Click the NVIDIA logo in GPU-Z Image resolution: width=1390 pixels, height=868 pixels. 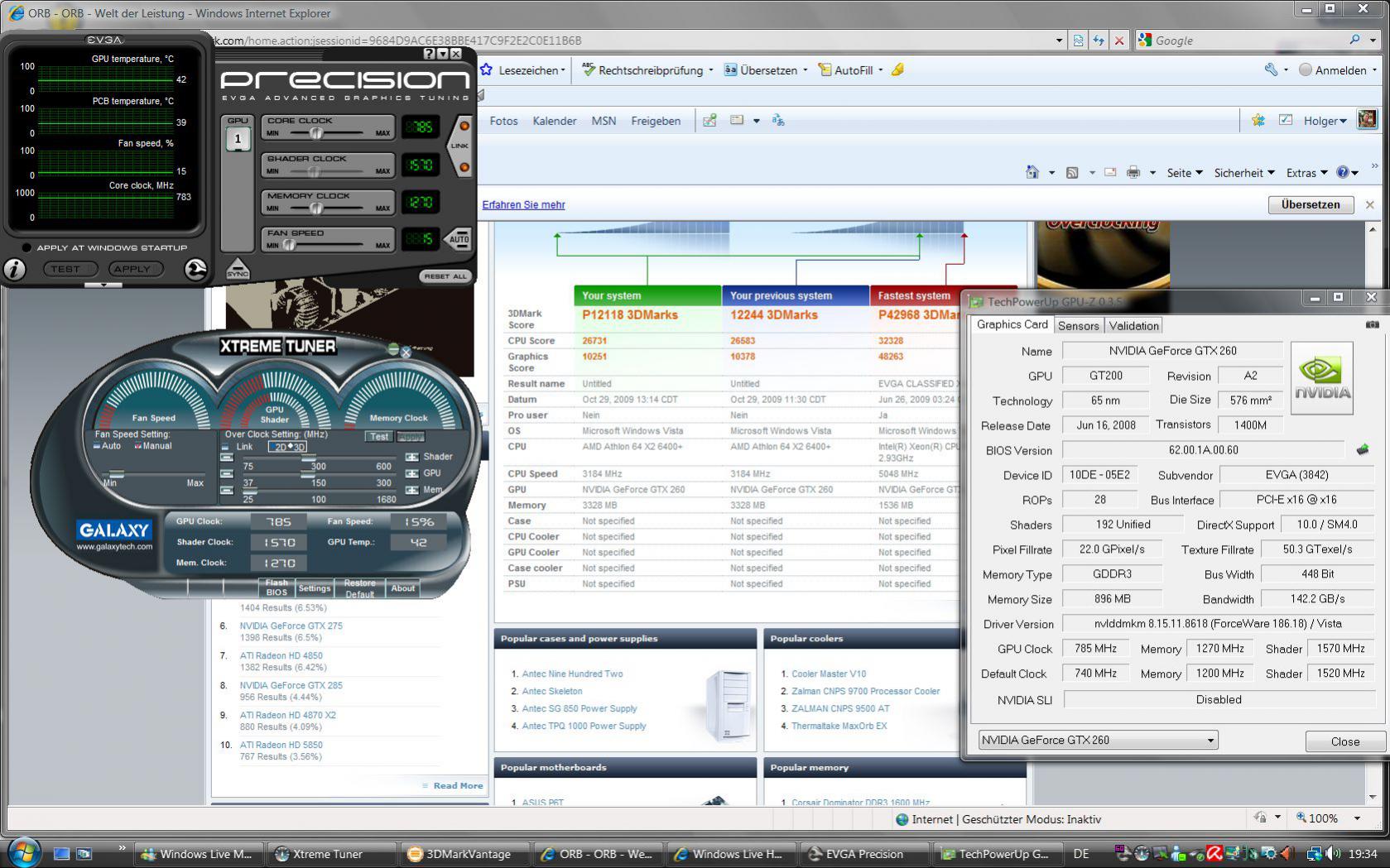tap(1322, 378)
